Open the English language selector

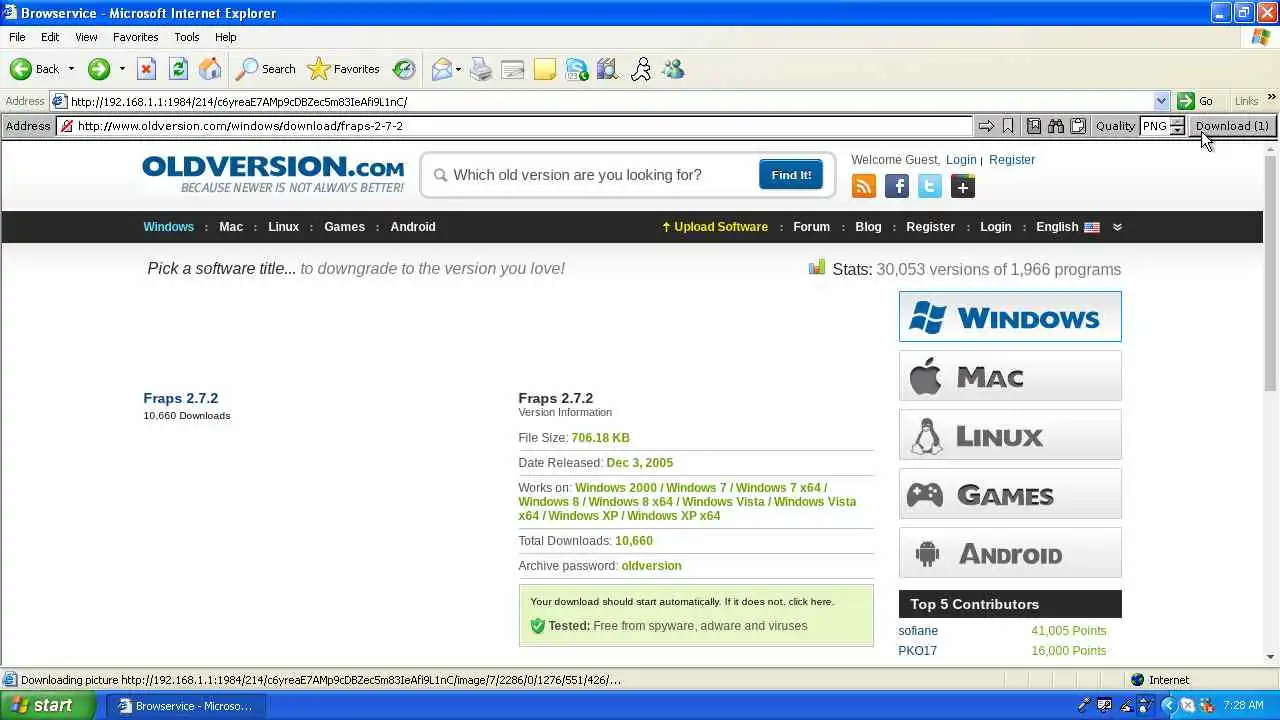pos(1068,227)
